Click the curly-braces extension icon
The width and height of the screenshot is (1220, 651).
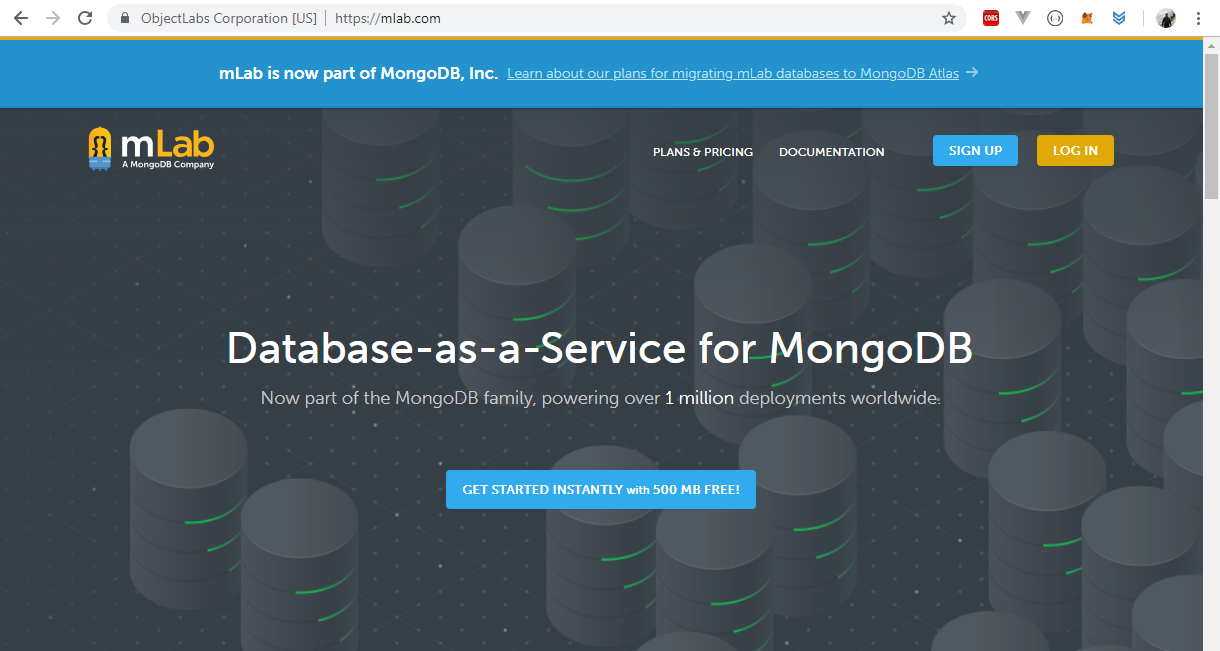click(x=1054, y=18)
